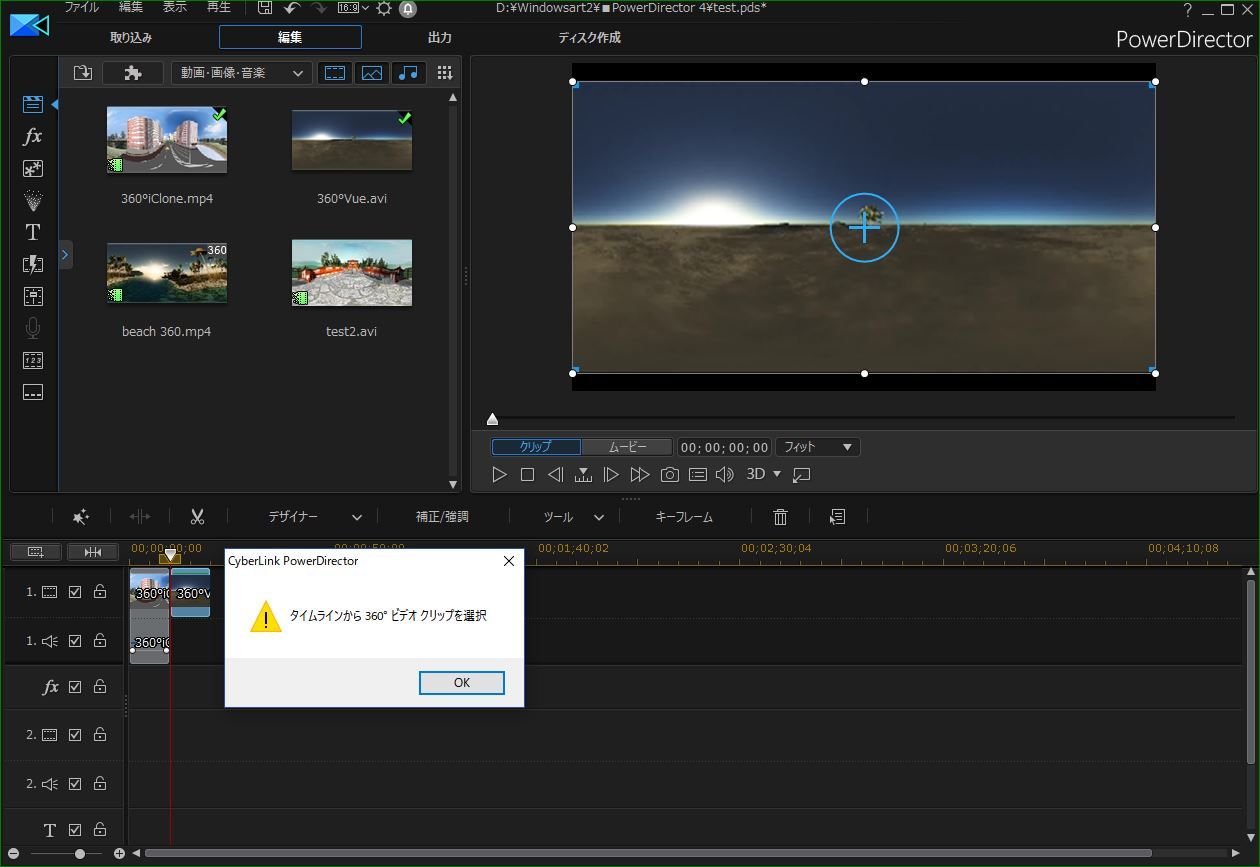This screenshot has height=867, width=1260.
Task: Click the Magic Tools wand icon
Action: (81, 517)
